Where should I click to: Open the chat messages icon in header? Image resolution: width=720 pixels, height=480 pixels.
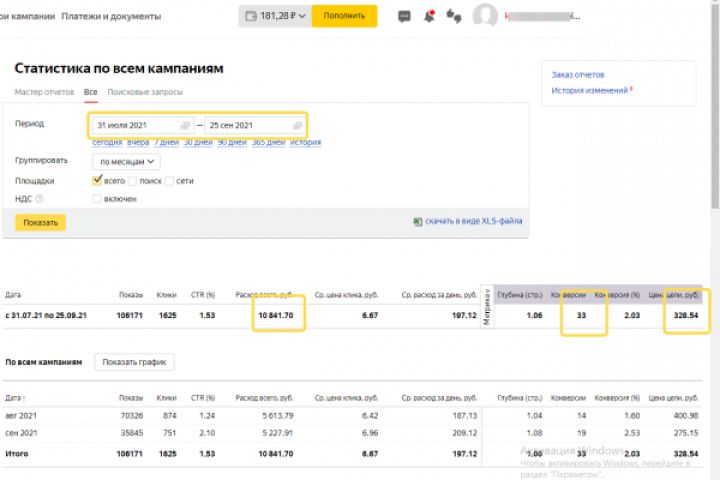pyautogui.click(x=404, y=16)
